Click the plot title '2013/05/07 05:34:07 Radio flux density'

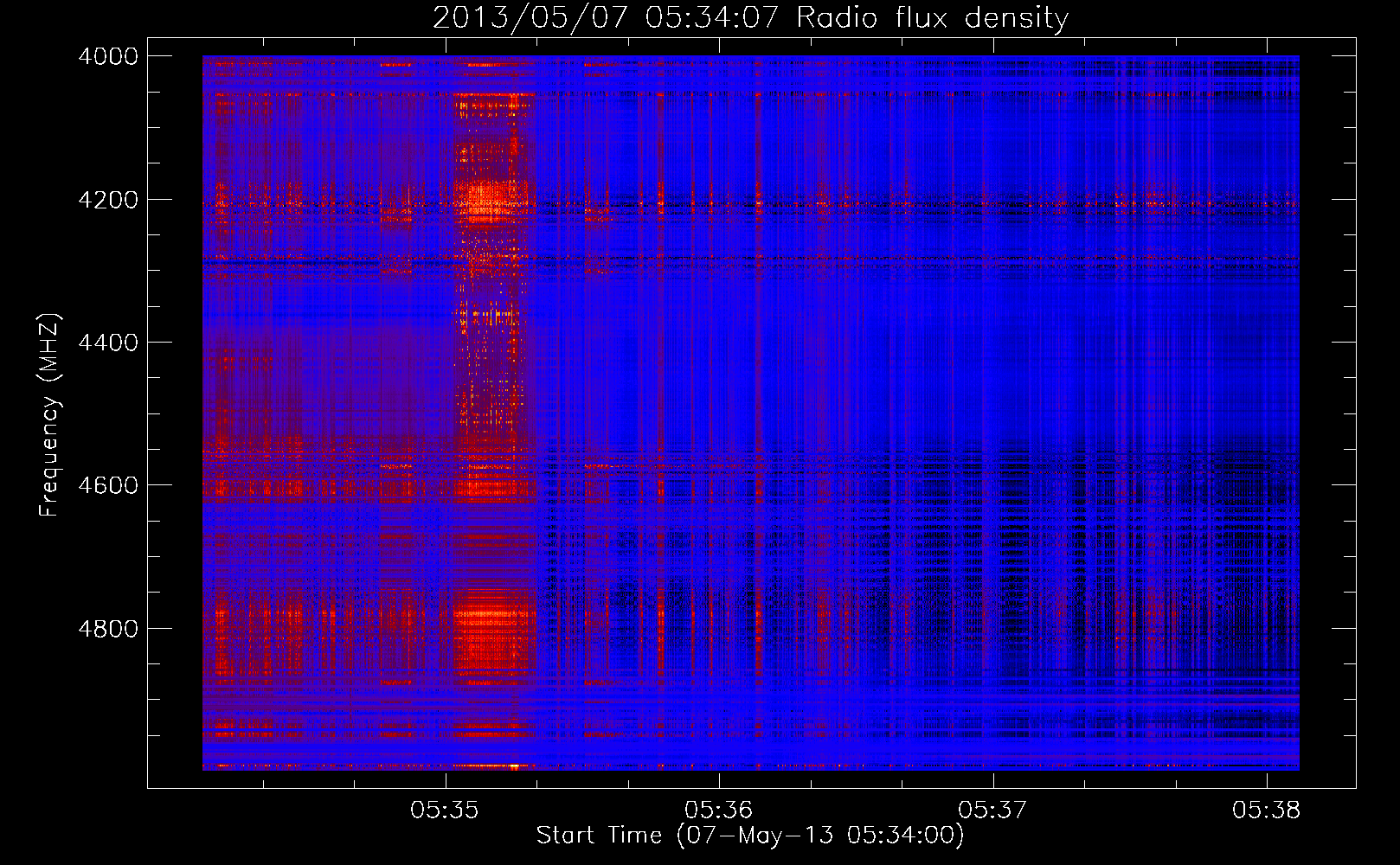[750, 18]
